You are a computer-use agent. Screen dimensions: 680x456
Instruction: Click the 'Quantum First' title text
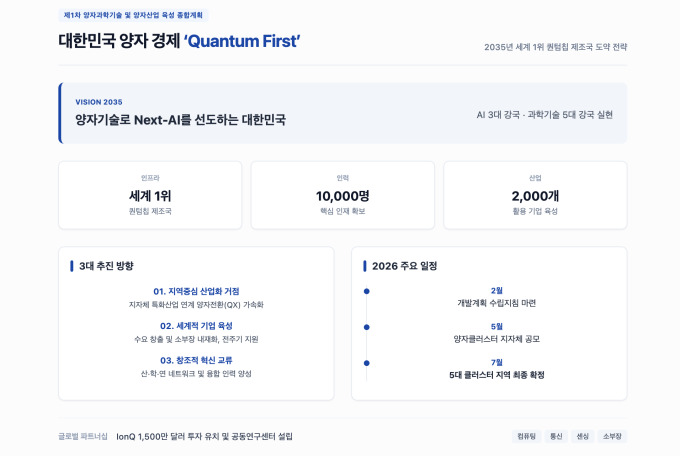[x=242, y=41]
